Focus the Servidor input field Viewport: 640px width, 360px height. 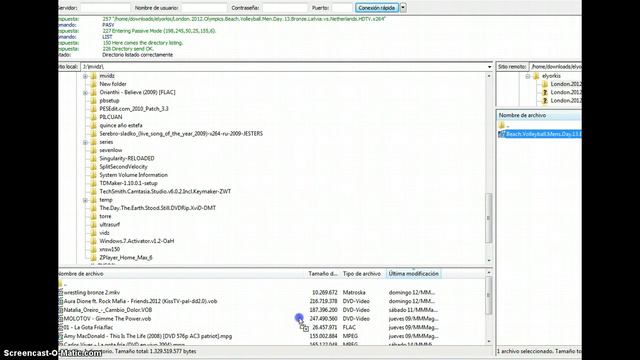(105, 8)
